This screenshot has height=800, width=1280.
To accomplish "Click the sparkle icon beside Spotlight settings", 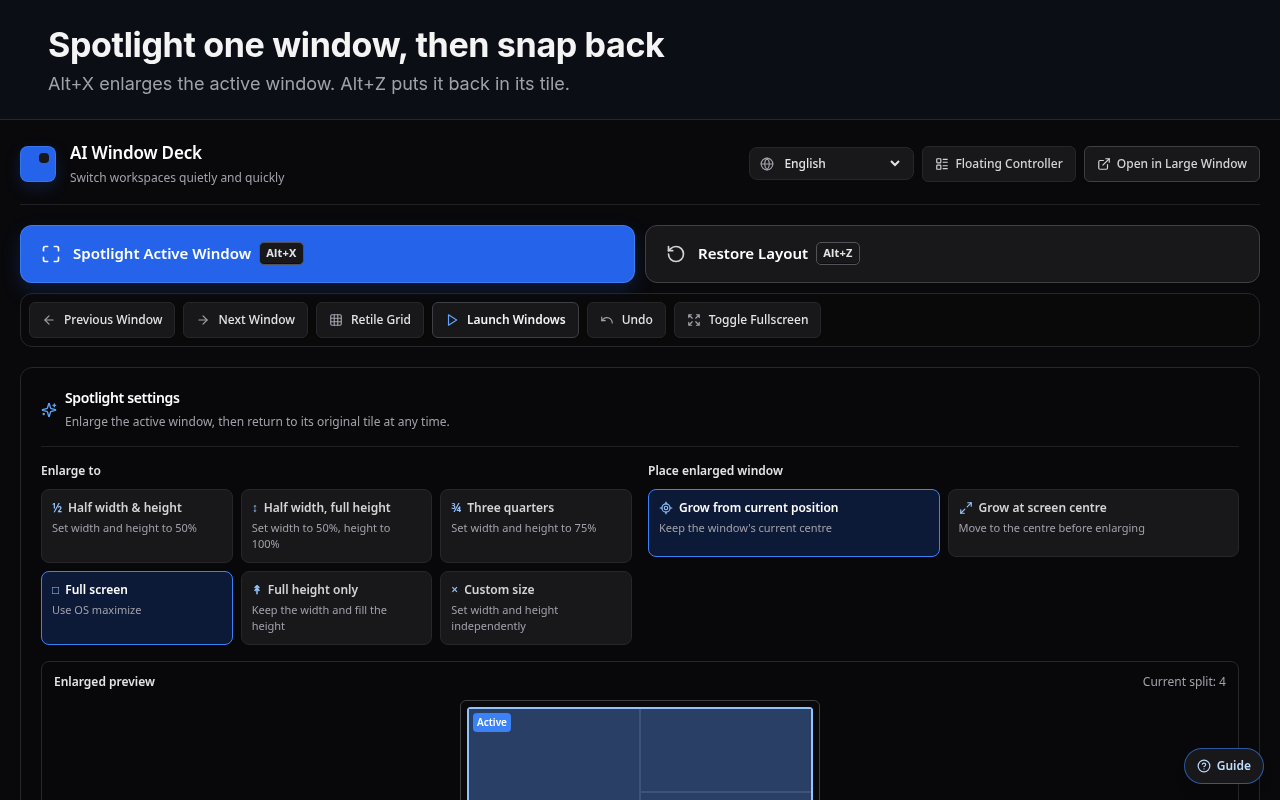I will tap(49, 410).
